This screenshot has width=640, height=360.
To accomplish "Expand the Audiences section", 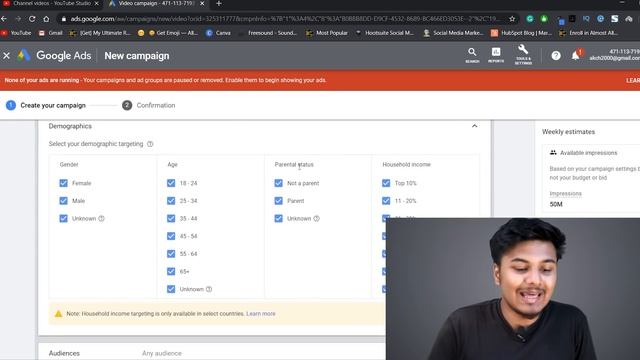I will point(212,353).
